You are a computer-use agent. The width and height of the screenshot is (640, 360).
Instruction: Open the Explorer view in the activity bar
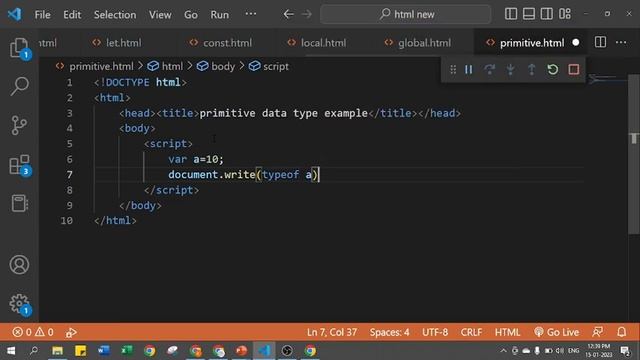point(19,47)
